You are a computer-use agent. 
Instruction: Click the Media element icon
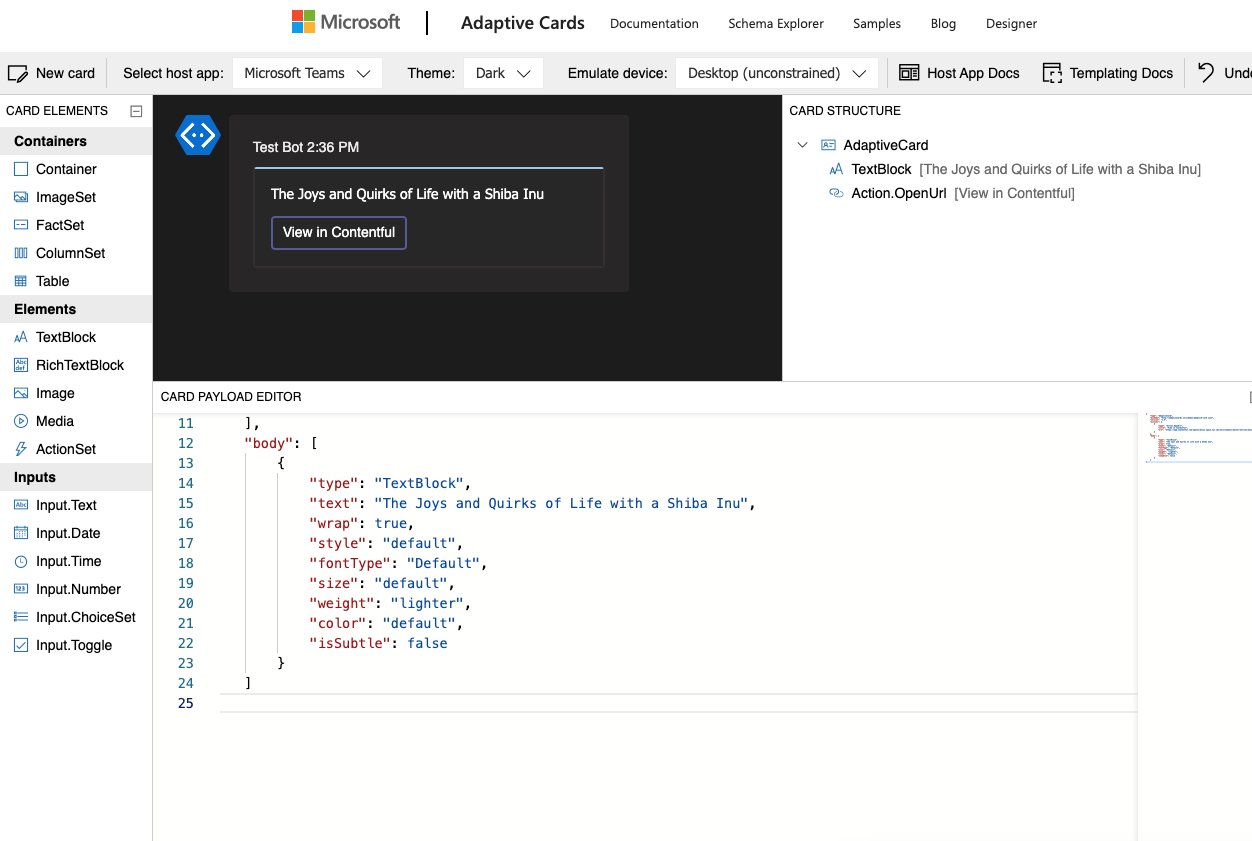21,421
